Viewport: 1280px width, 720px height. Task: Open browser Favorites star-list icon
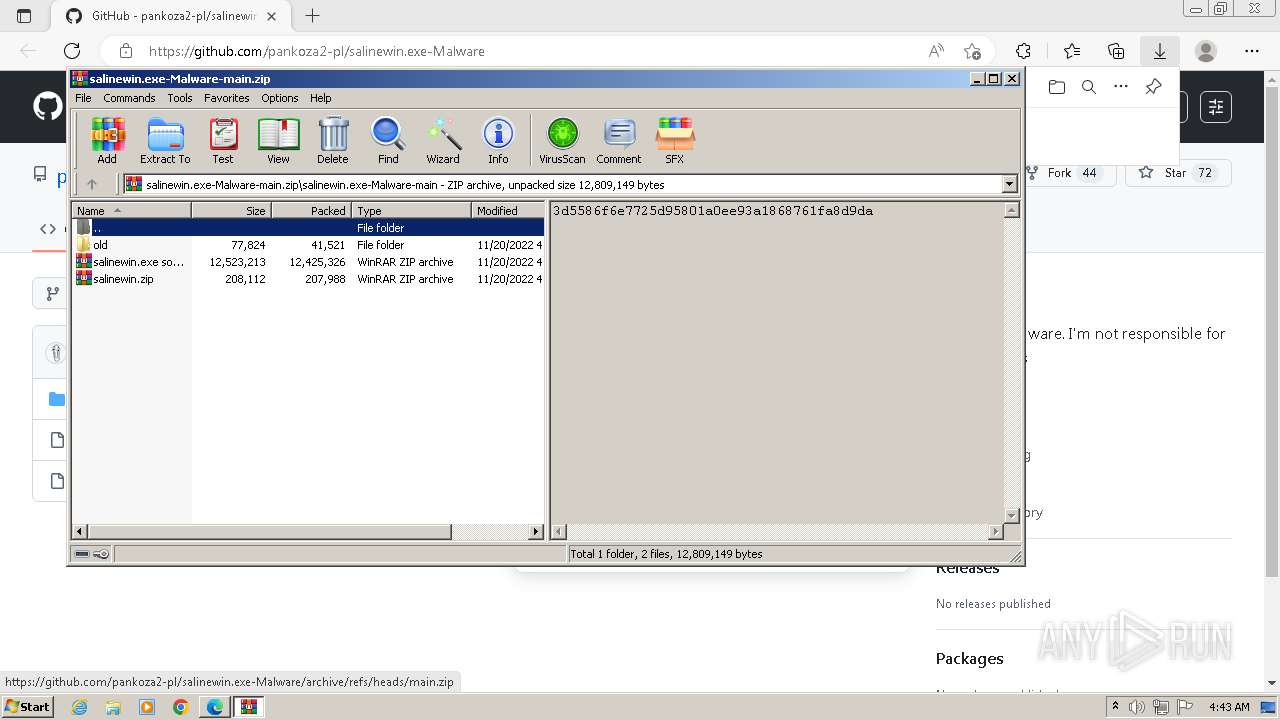(x=1072, y=51)
